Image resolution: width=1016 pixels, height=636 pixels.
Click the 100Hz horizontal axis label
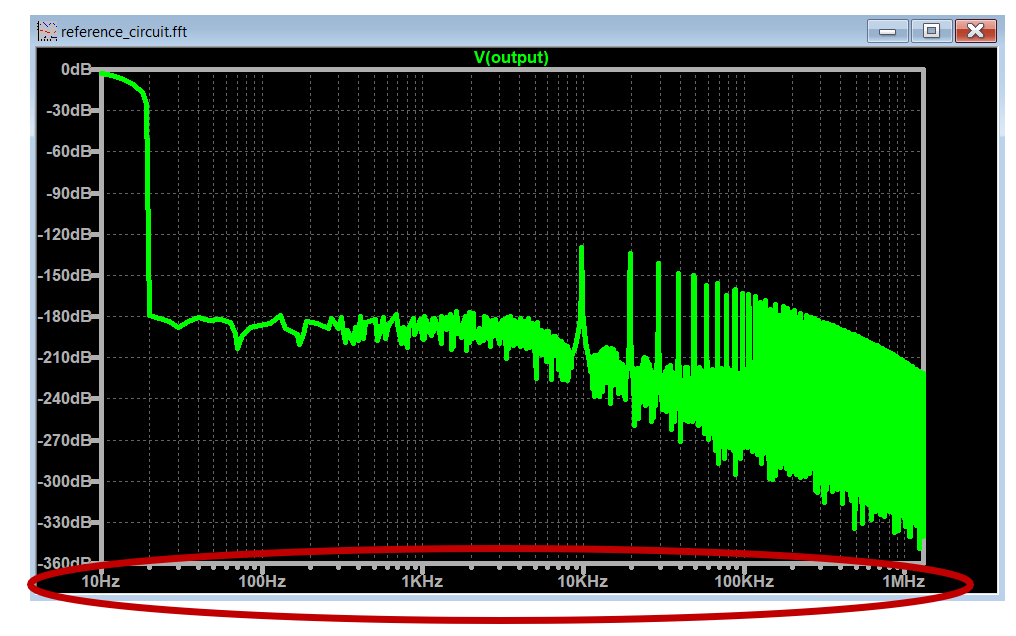point(261,581)
